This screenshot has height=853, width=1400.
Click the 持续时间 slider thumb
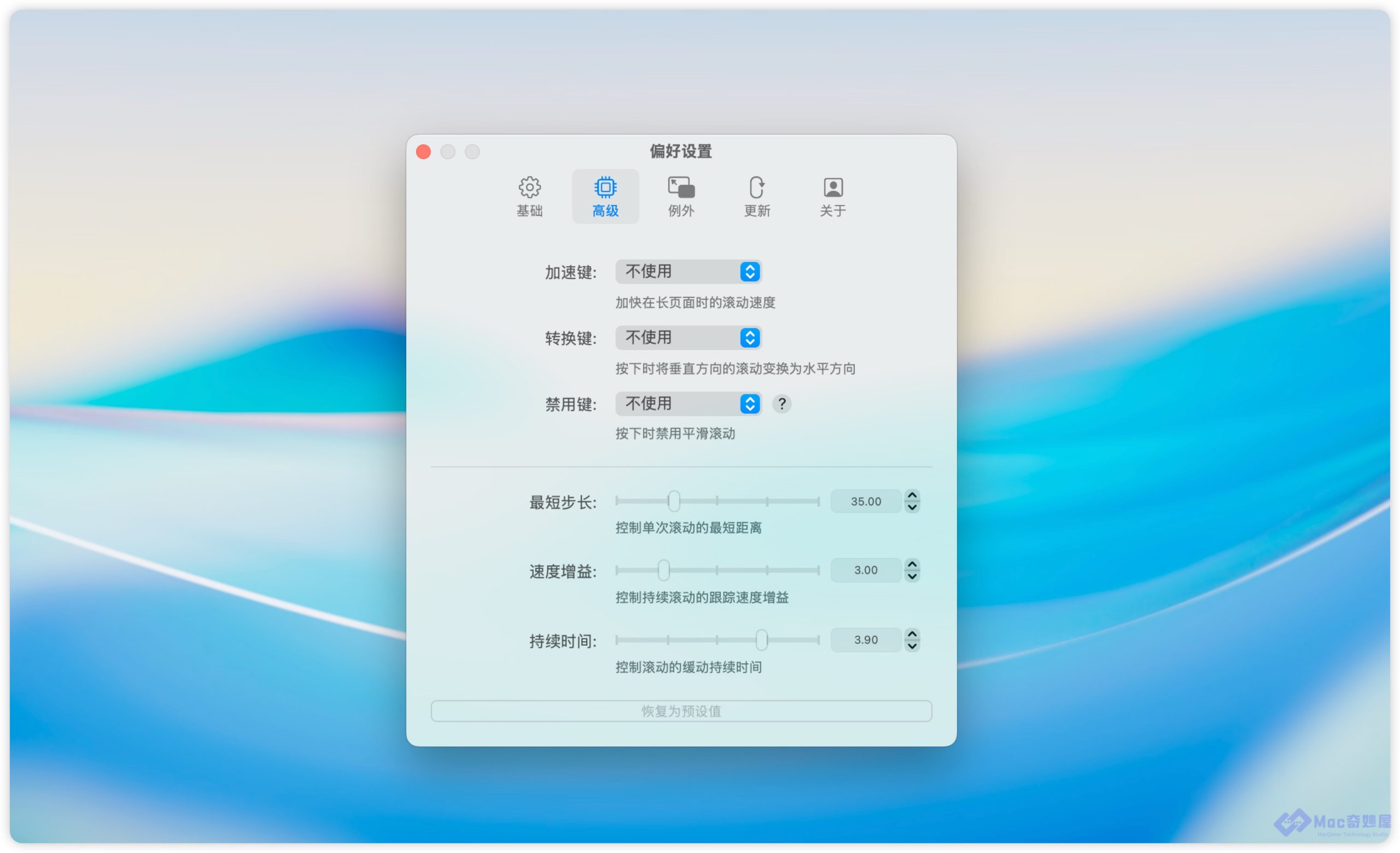point(761,640)
